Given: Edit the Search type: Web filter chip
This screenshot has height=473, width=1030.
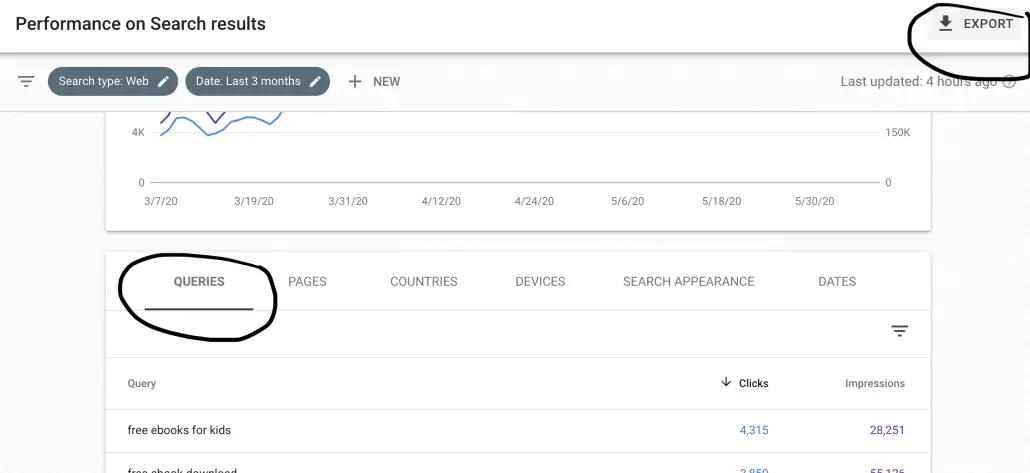Looking at the screenshot, I should (113, 81).
